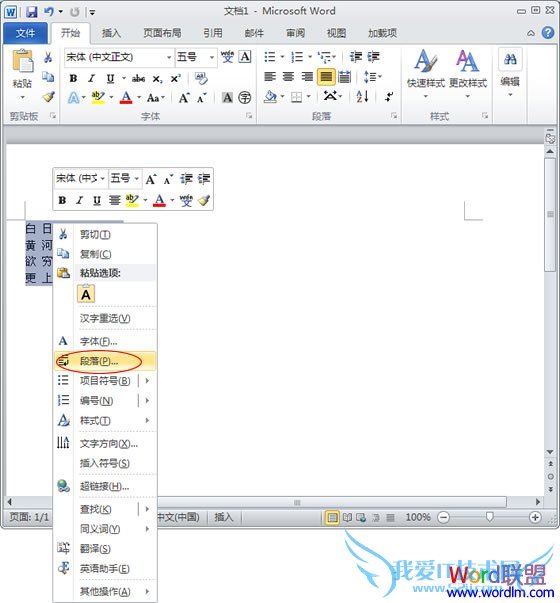Click the Zoom Out minus button
560x603 pixels.
(x=443, y=517)
